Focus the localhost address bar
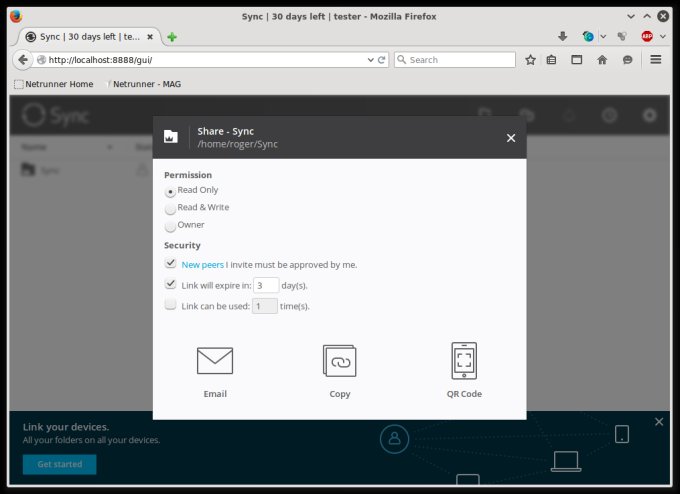 pos(204,60)
